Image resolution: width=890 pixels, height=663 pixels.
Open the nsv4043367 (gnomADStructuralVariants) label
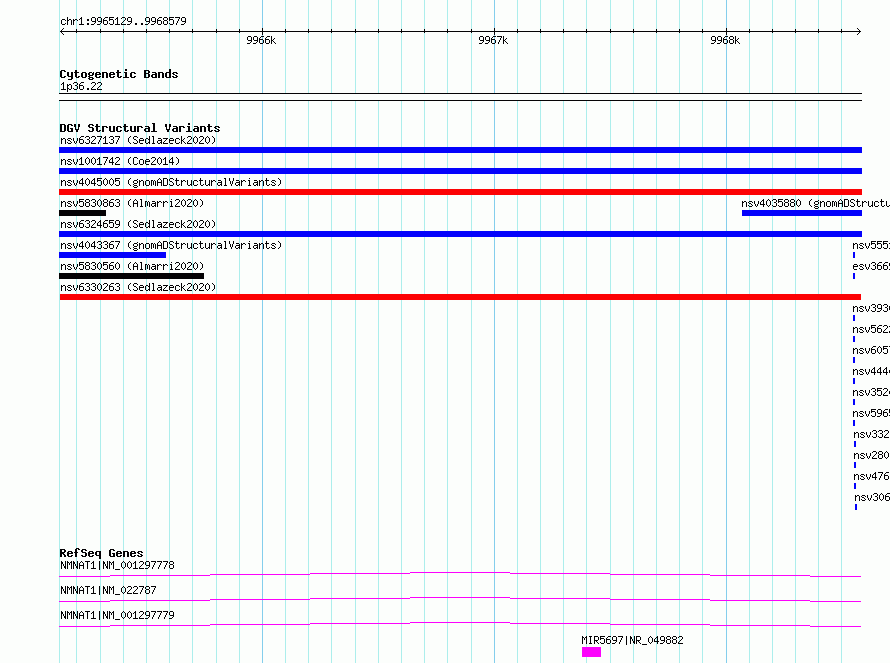(x=171, y=245)
